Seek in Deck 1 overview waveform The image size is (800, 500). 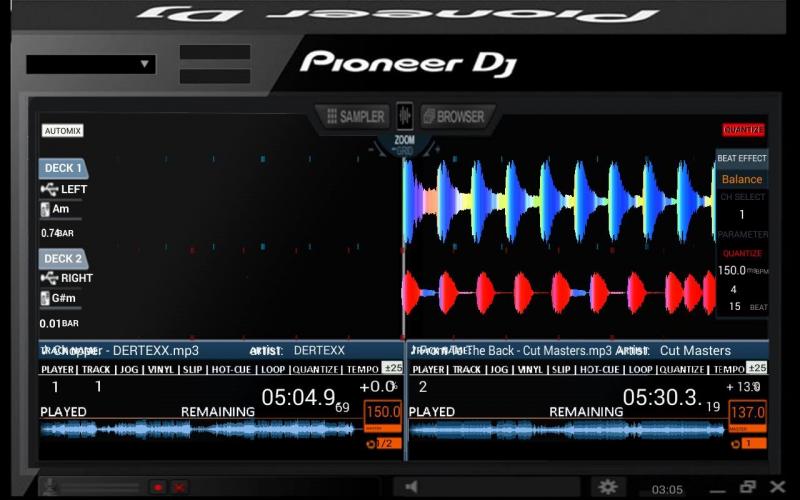coord(198,430)
